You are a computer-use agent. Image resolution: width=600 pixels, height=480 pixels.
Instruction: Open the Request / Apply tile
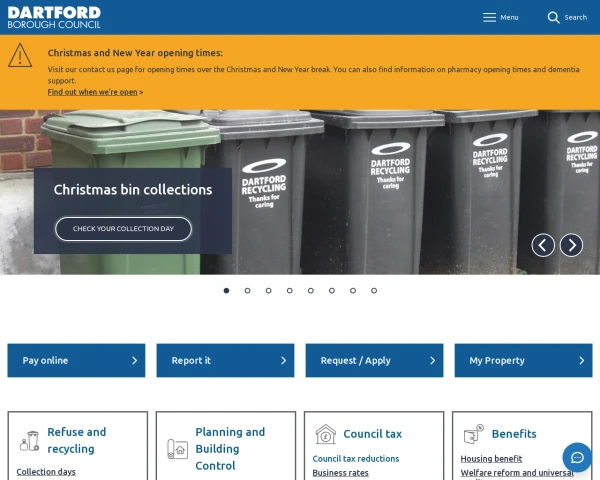[x=374, y=360]
